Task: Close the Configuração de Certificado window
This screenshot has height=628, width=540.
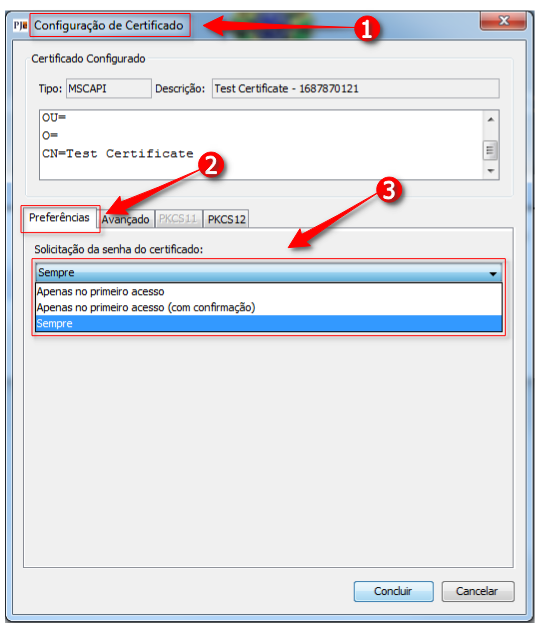Action: click(x=503, y=20)
